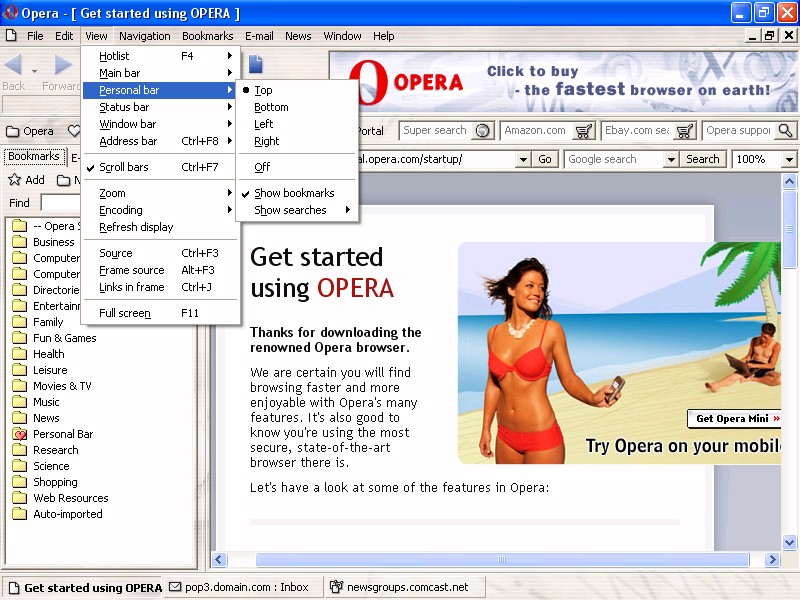Expand the Encoding submenu
Screen dimensions: 800x600
(x=160, y=210)
